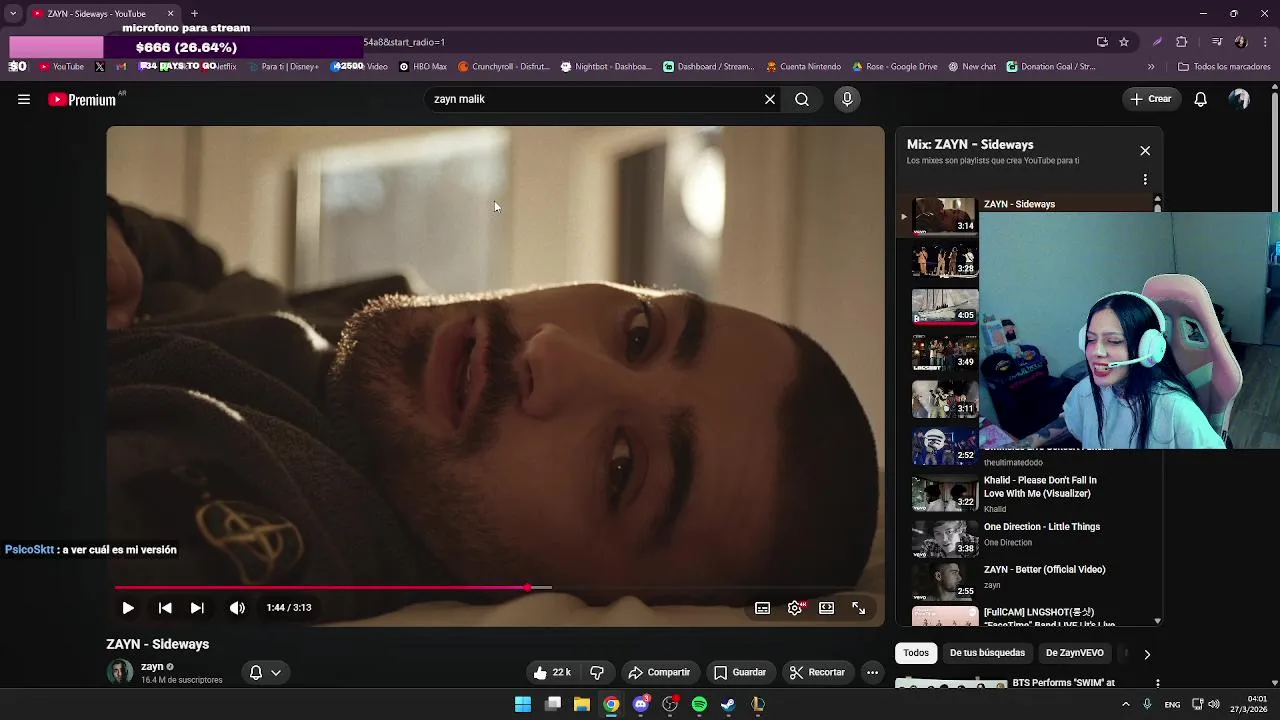
Task: Open the Windows Start menu
Action: [523, 705]
